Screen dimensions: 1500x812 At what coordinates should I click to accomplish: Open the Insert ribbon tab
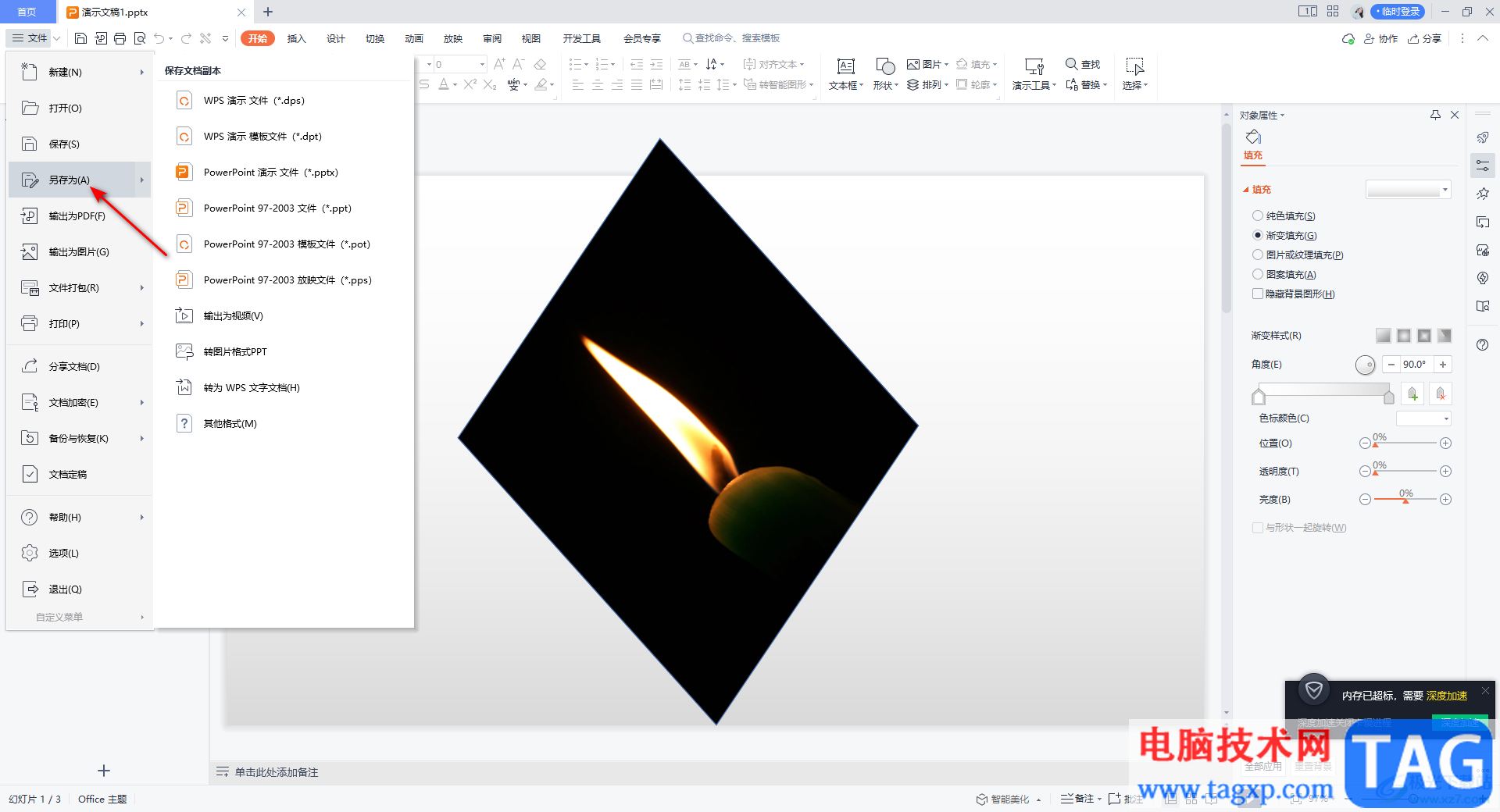[296, 38]
